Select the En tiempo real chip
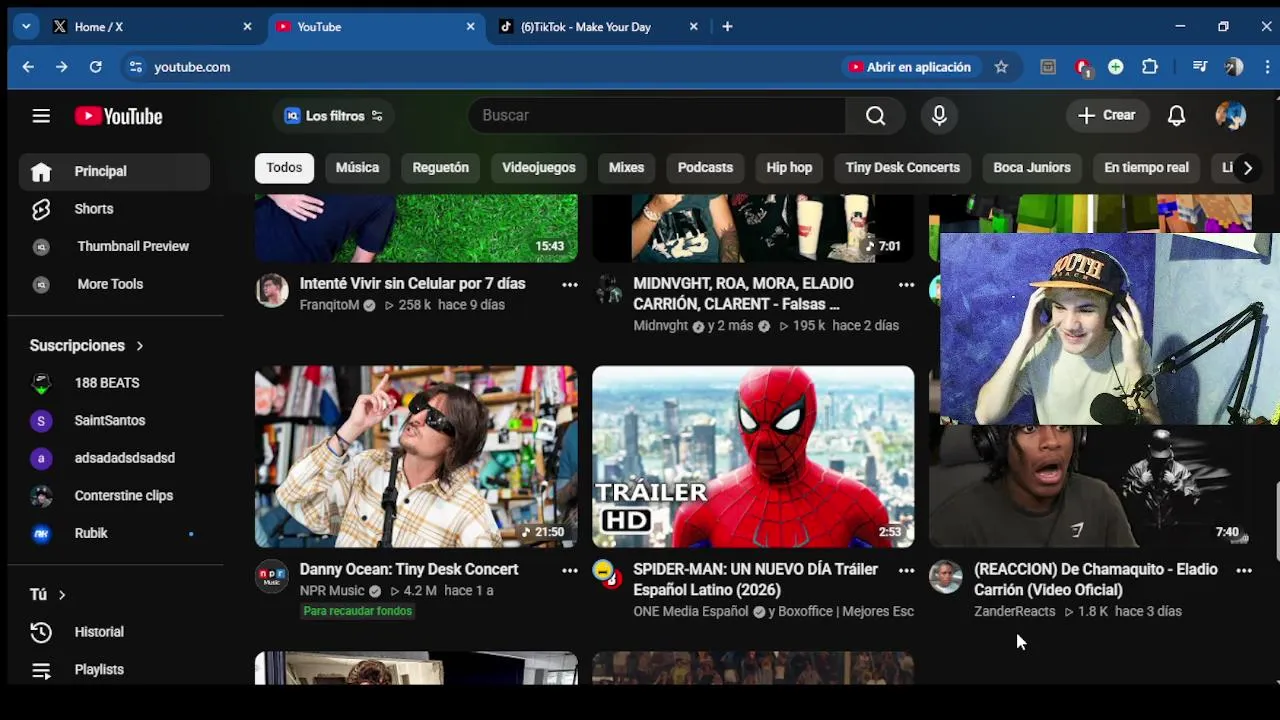Viewport: 1280px width, 720px height. pos(1146,168)
